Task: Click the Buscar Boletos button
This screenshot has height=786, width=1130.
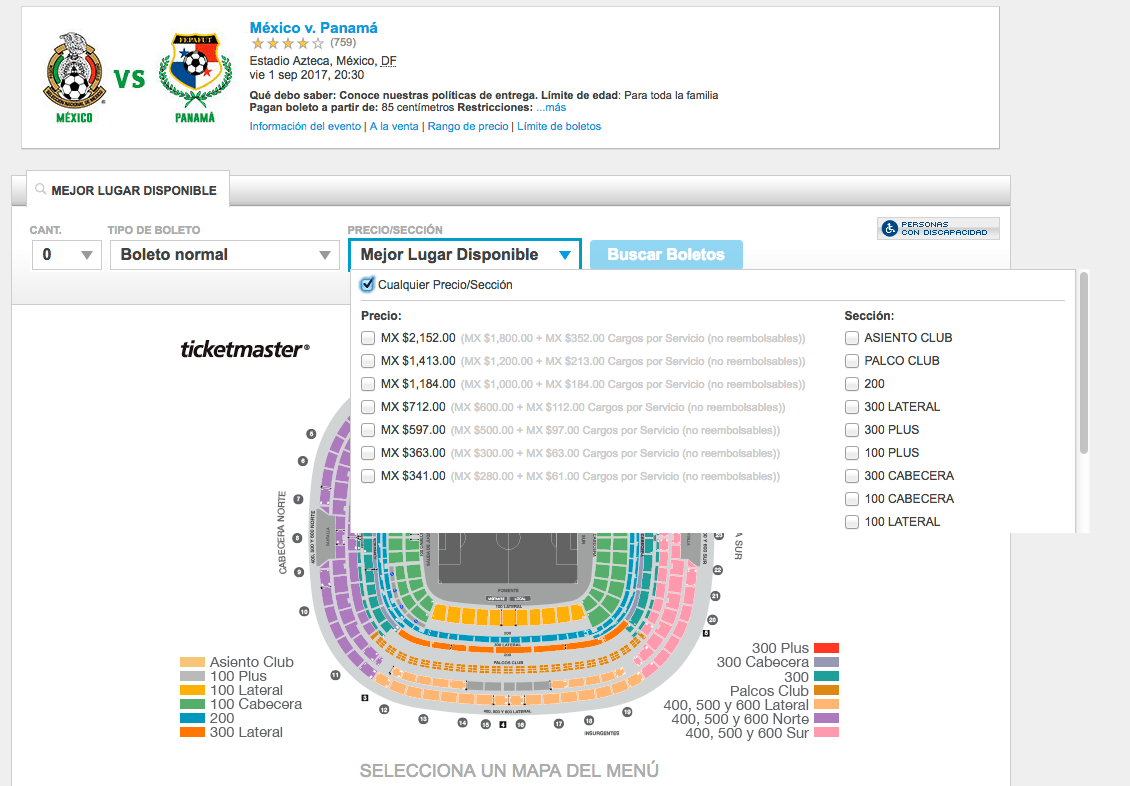Action: (666, 255)
